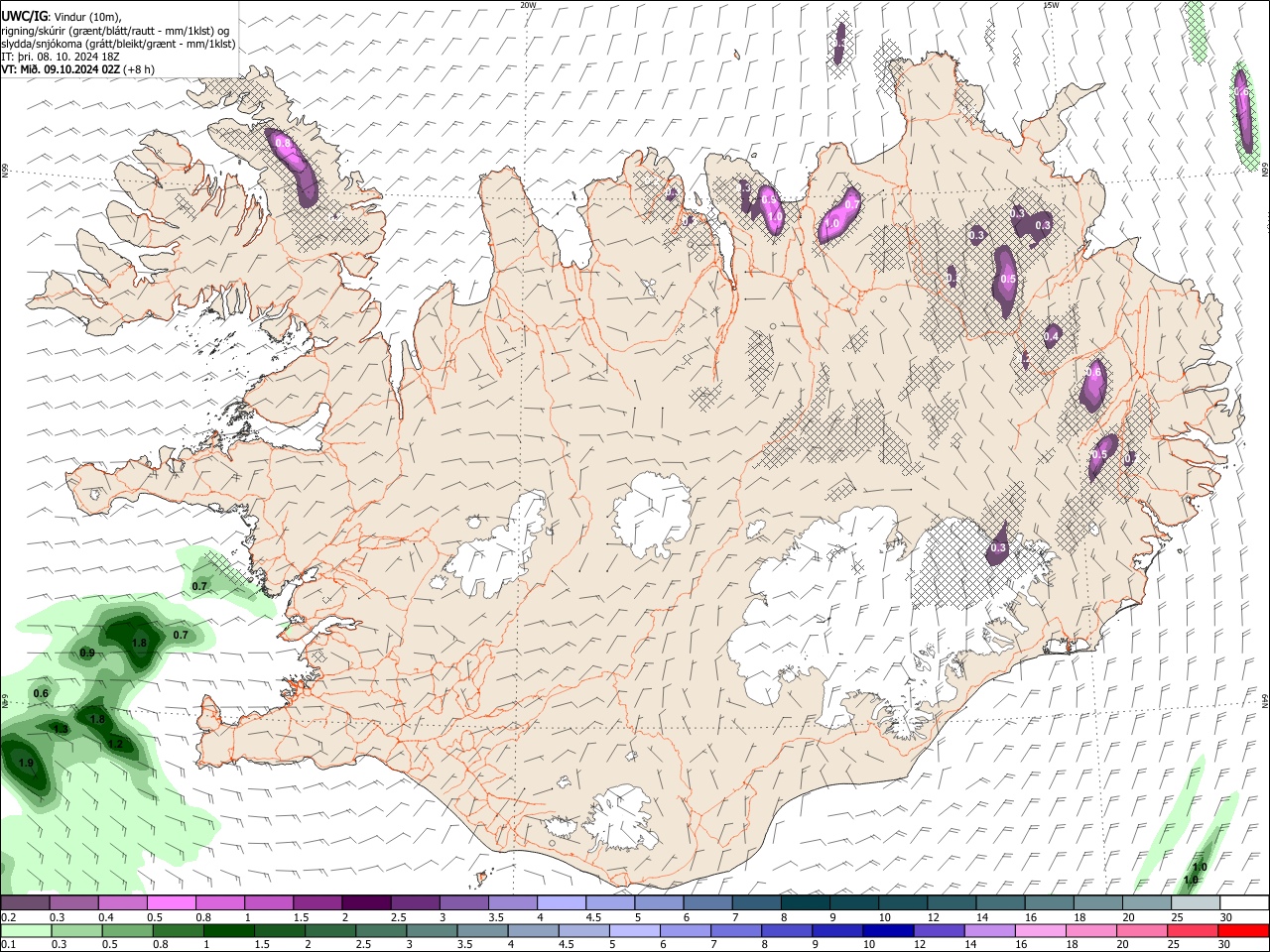
Task: Click top-row legend label '4.5'
Action: pos(593,917)
